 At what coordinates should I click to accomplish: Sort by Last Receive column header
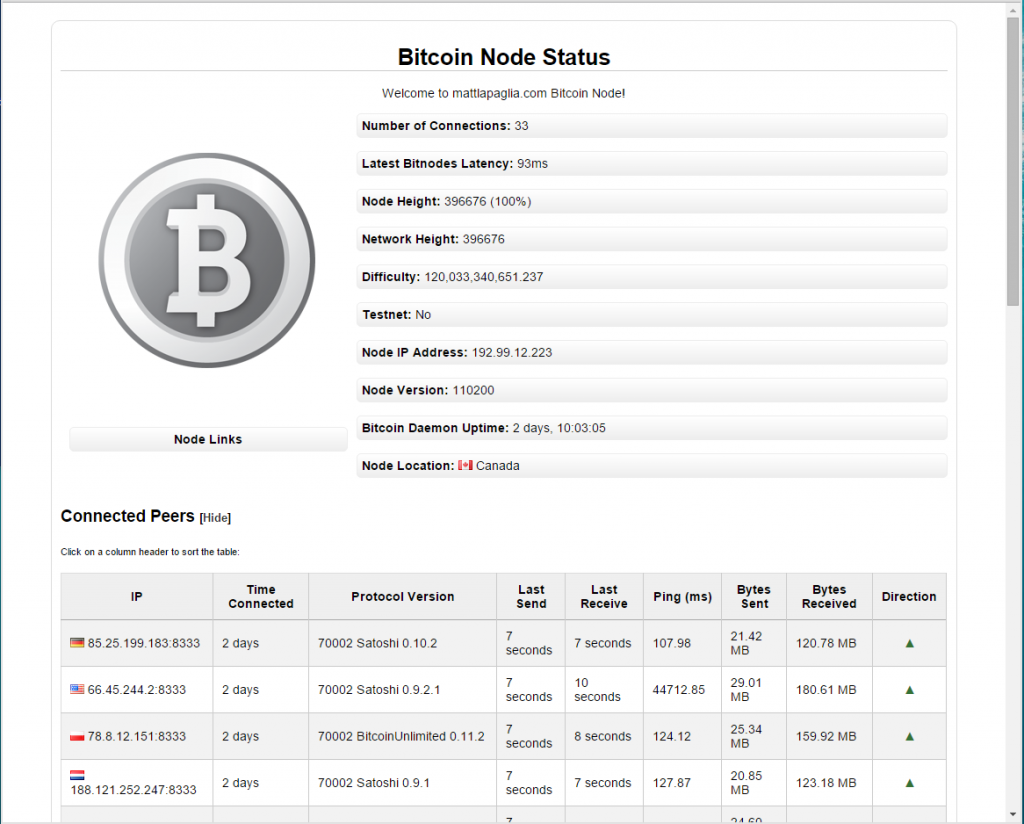(x=604, y=596)
